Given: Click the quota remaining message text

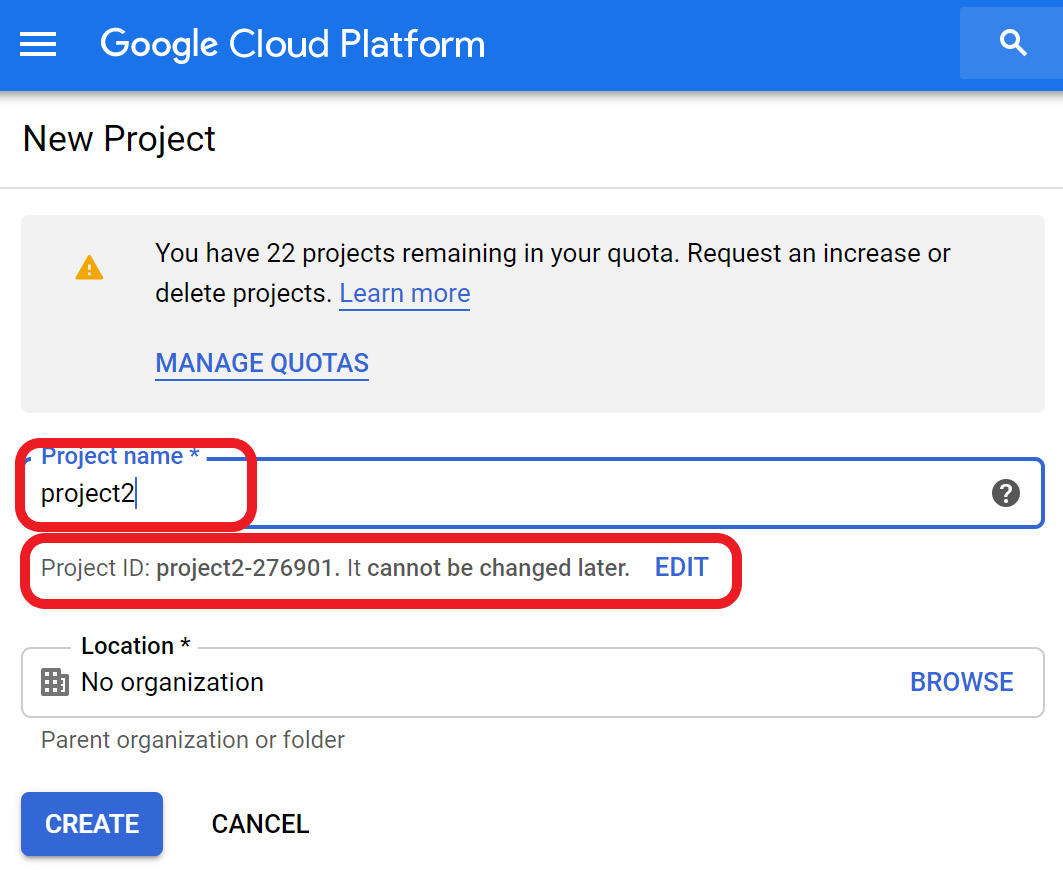Looking at the screenshot, I should click(553, 273).
